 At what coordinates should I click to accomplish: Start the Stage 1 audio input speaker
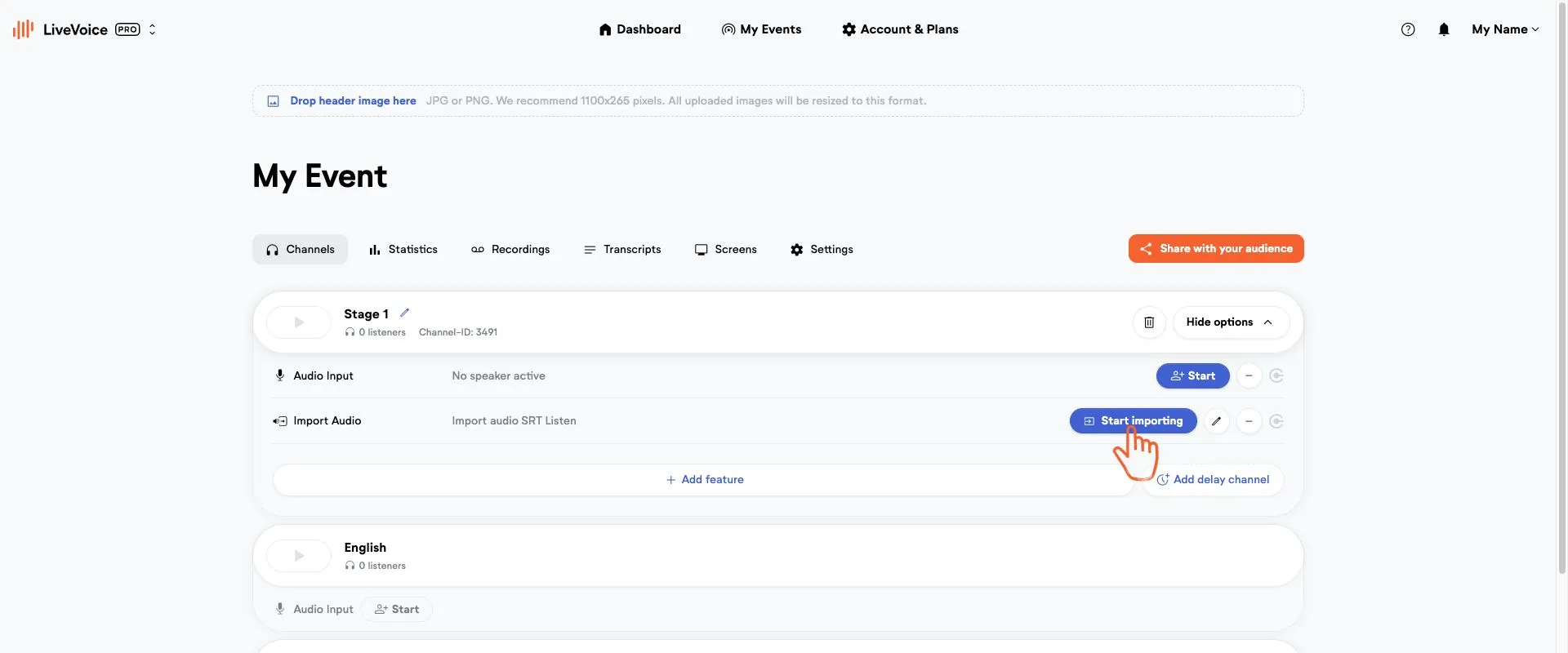click(x=1192, y=376)
